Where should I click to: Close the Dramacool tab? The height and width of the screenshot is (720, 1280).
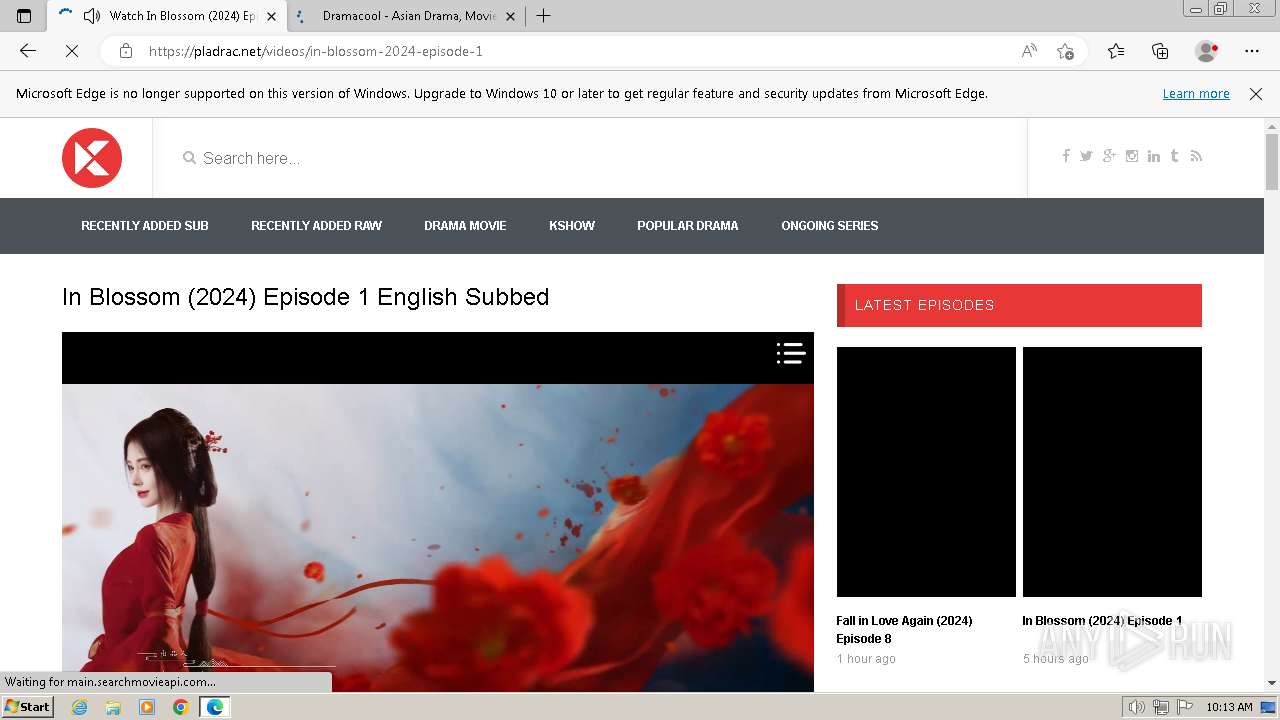click(x=510, y=16)
